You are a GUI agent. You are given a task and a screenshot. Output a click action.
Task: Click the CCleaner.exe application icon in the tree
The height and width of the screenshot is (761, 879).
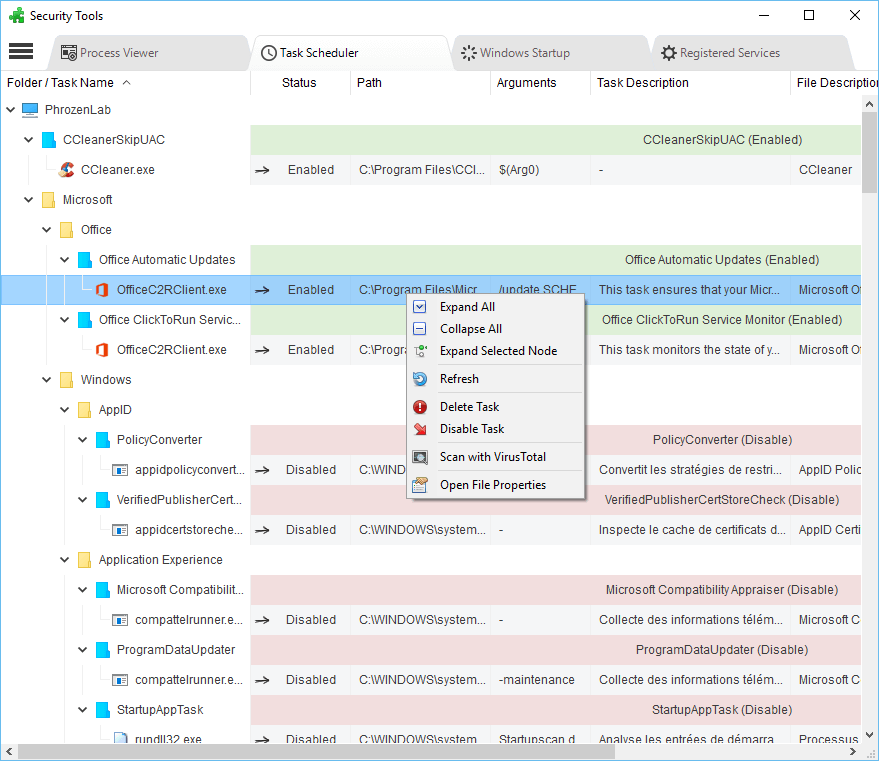pos(66,169)
